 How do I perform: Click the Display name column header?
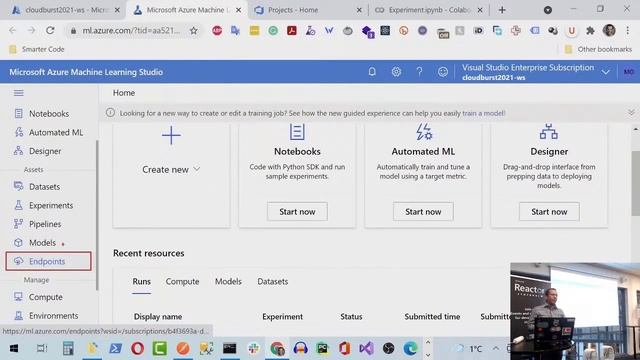click(158, 316)
